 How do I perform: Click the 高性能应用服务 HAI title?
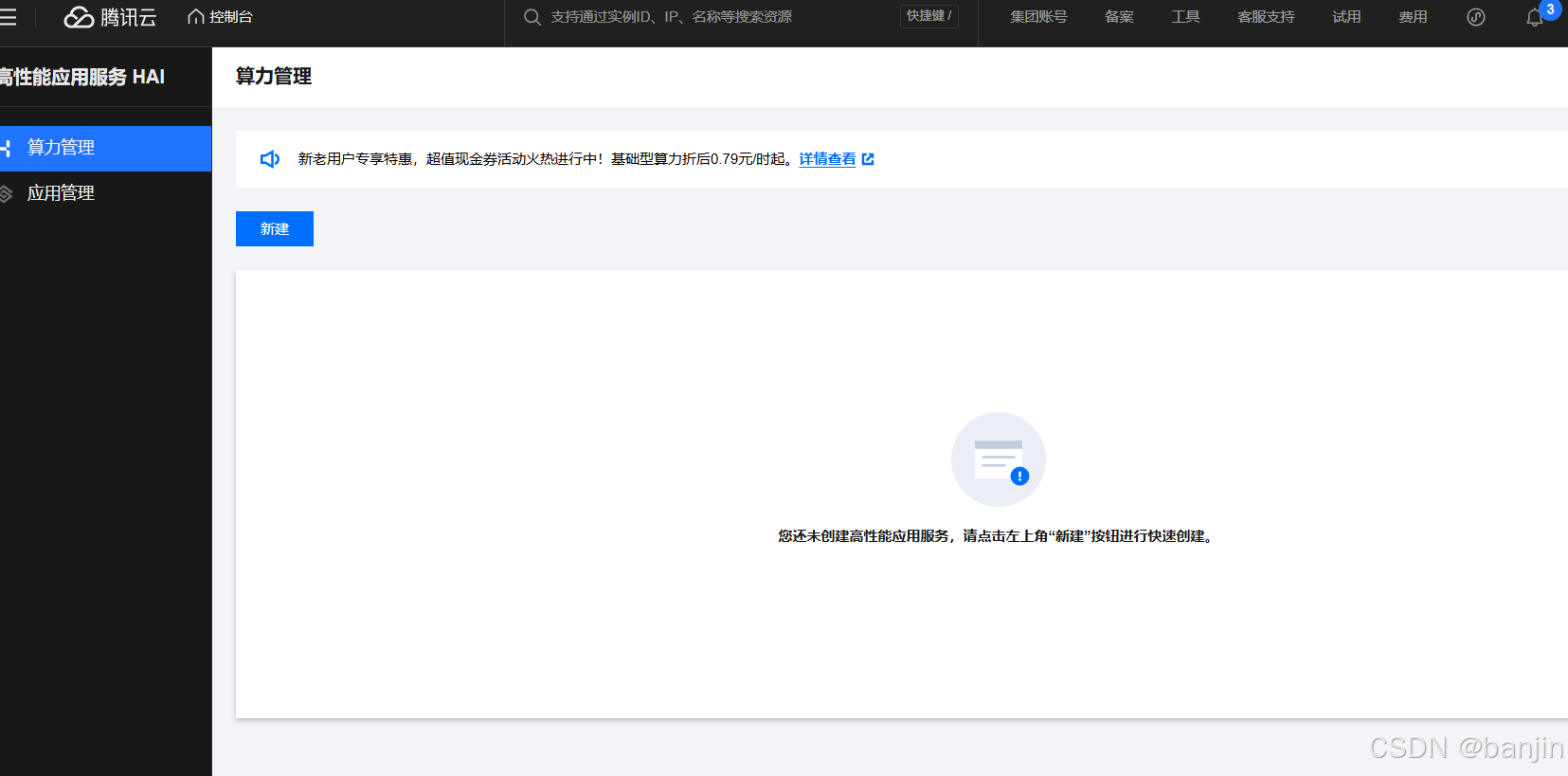(x=82, y=77)
